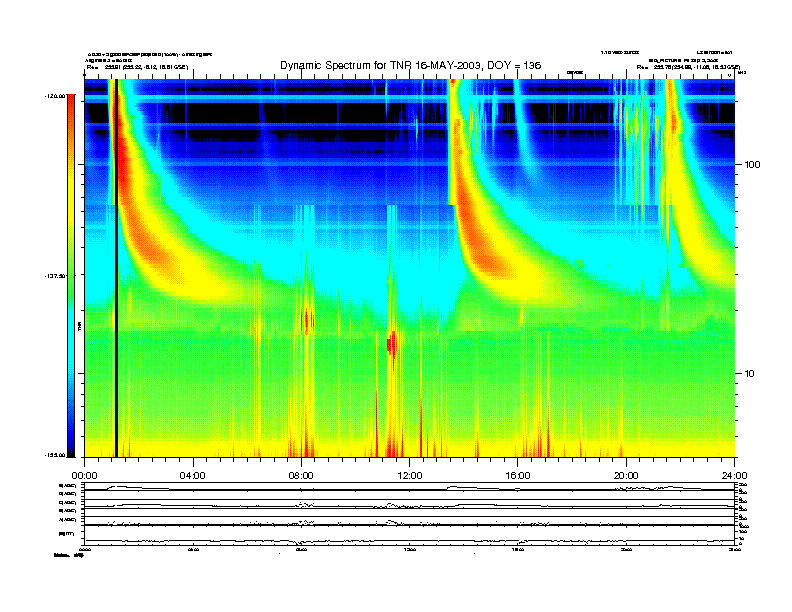792x612 pixels.
Task: Click the large "16:00" time axis label
Action: tap(518, 476)
